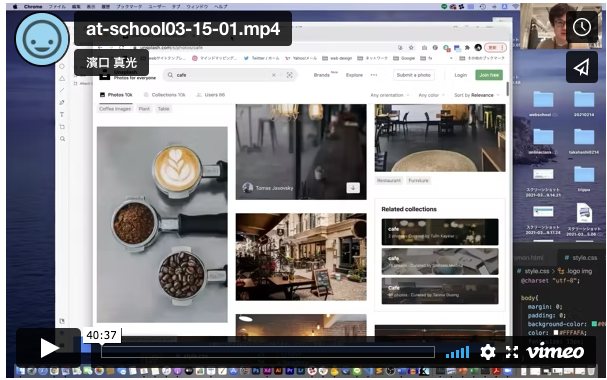607x380 pixels.
Task: Enter fullscreen mode in the player
Action: coord(512,352)
